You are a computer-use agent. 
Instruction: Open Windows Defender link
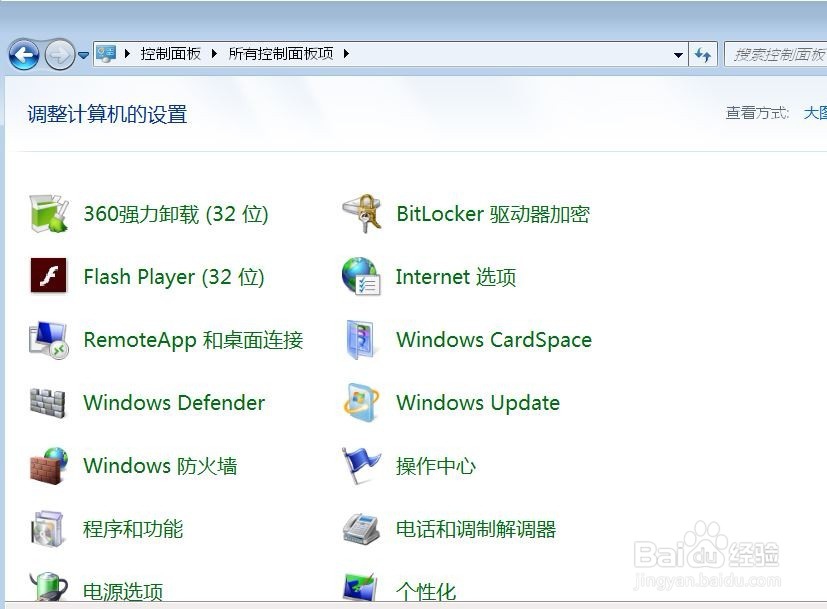tap(174, 403)
